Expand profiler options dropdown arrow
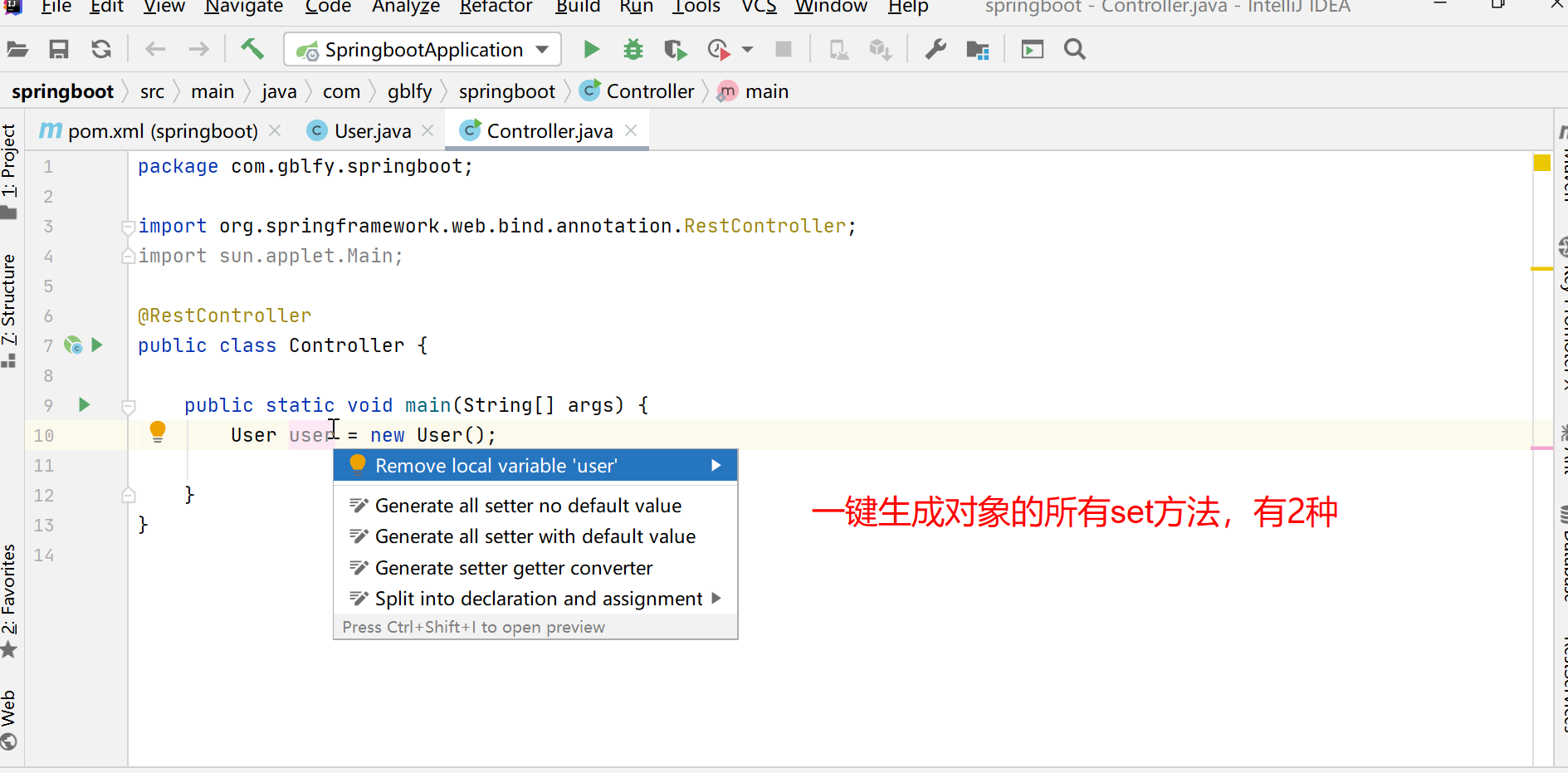1568x773 pixels. pos(747,50)
